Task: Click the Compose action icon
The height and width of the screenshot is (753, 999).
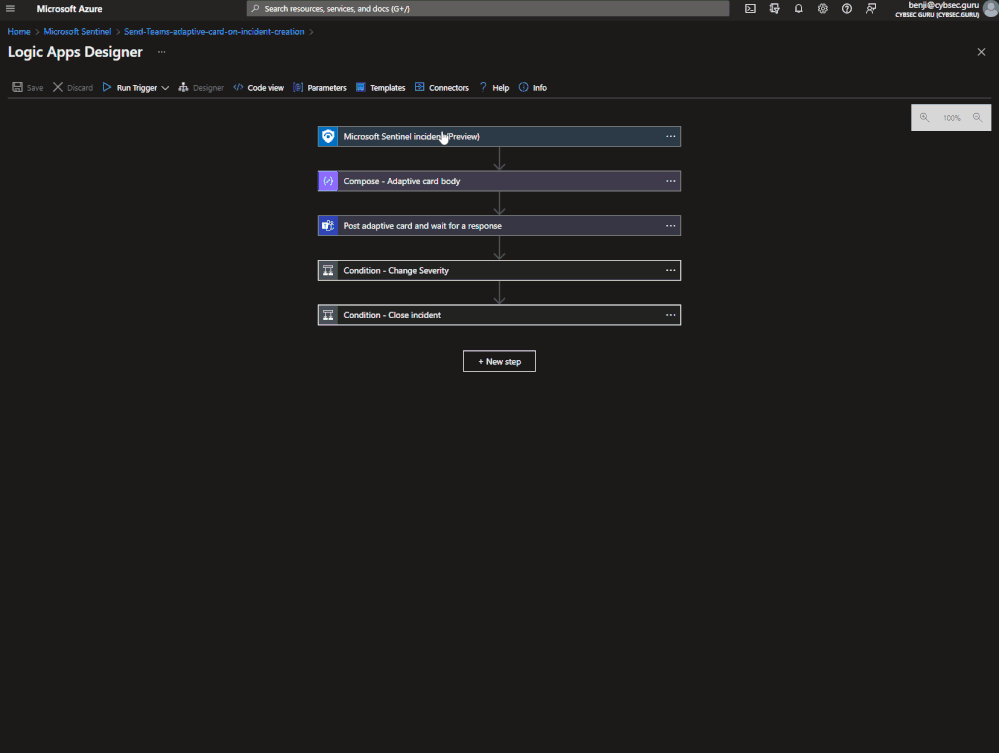Action: coord(328,181)
